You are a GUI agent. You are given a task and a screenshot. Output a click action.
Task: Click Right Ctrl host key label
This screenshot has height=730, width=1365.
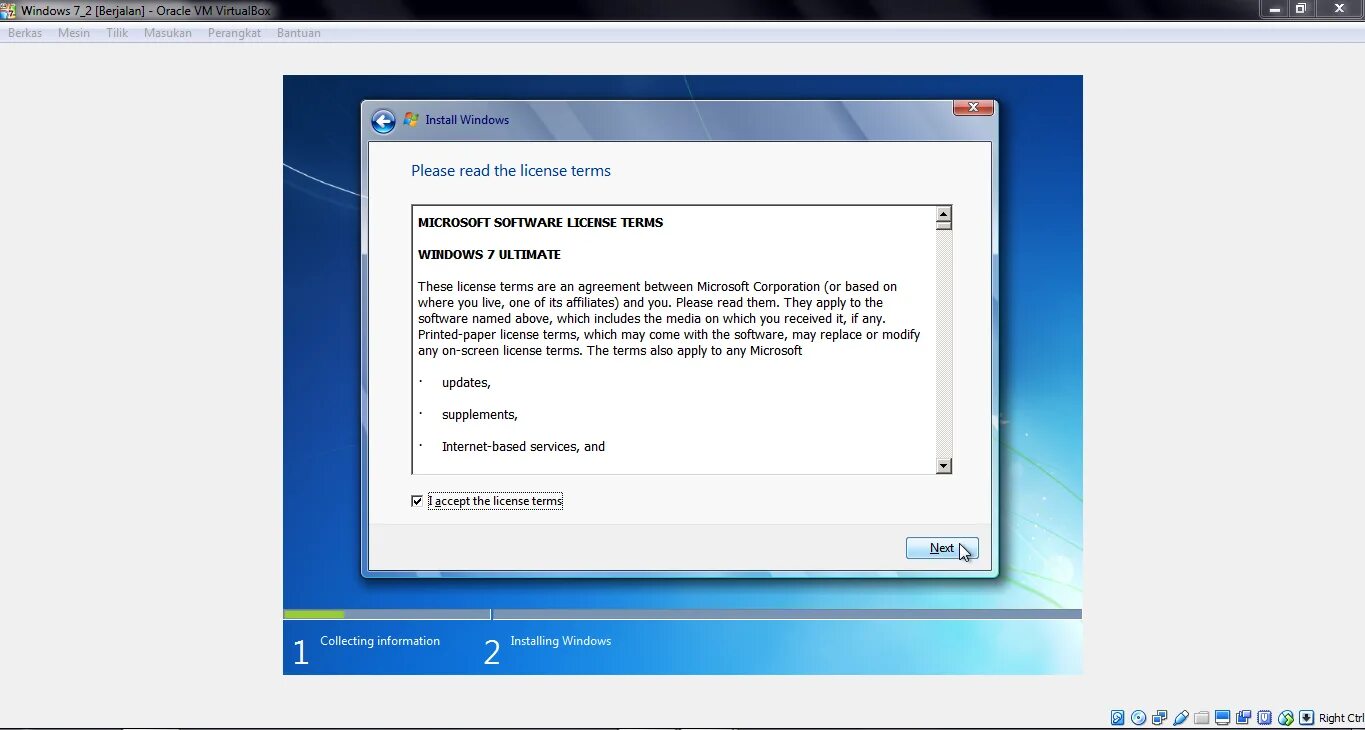(1341, 718)
